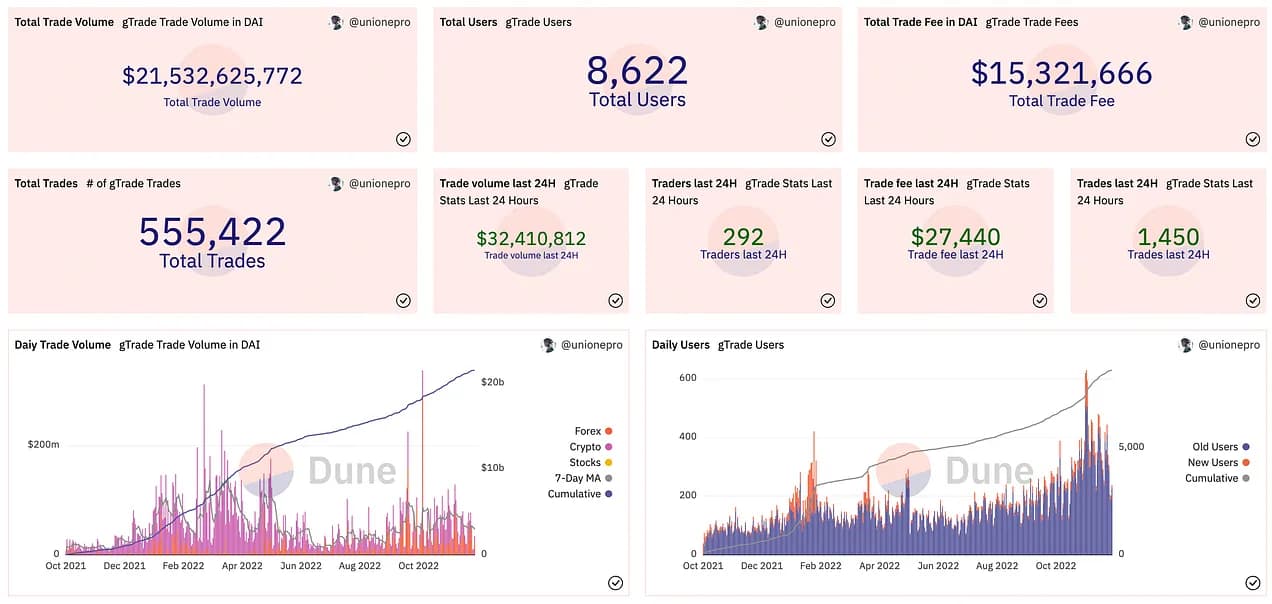
Task: Open gTrade Trade Fees query title
Action: point(1032,22)
